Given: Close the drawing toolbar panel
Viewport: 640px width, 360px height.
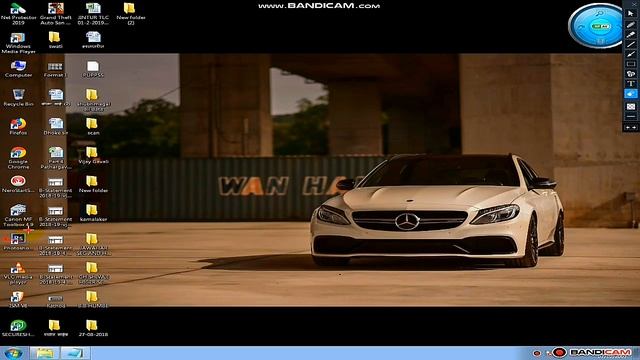Looking at the screenshot, I should click(x=634, y=3).
